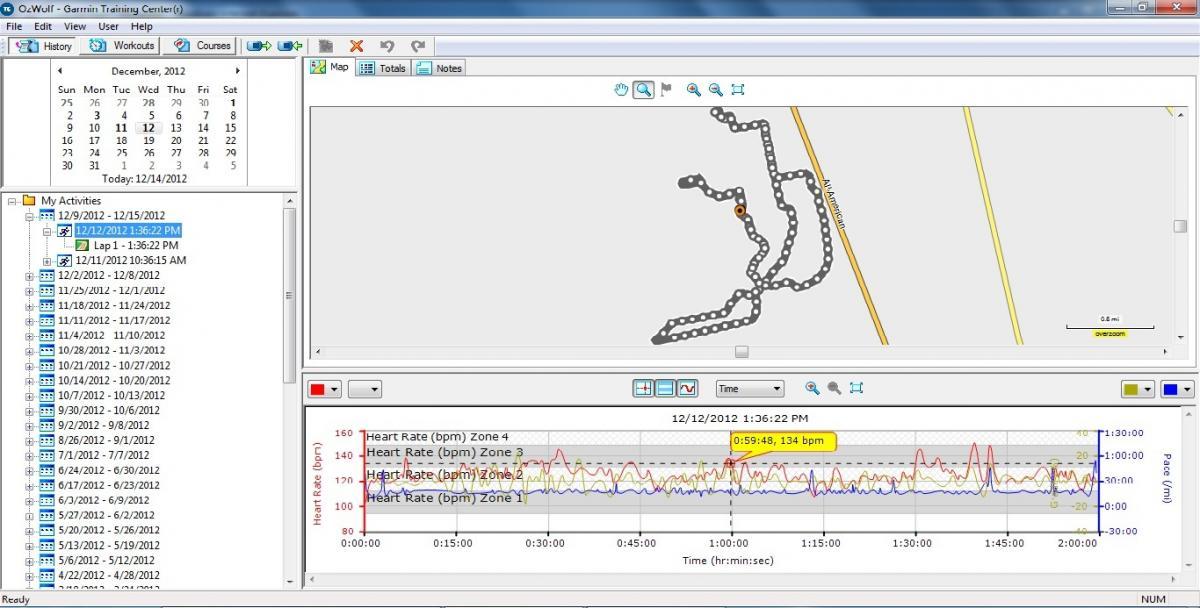Activate the map zoom selection magnifier tool

pos(643,89)
